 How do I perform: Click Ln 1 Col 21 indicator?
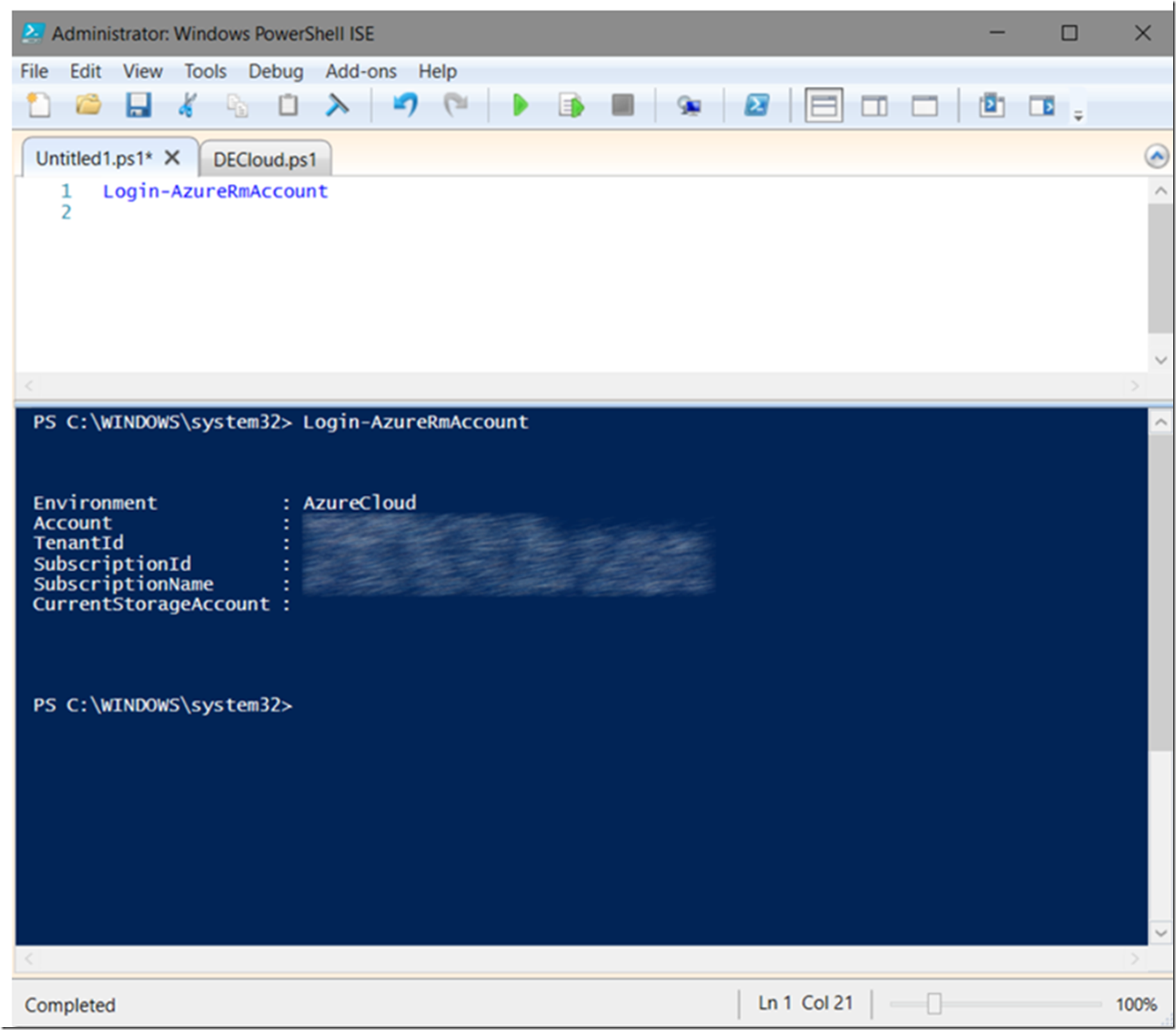tap(805, 1003)
